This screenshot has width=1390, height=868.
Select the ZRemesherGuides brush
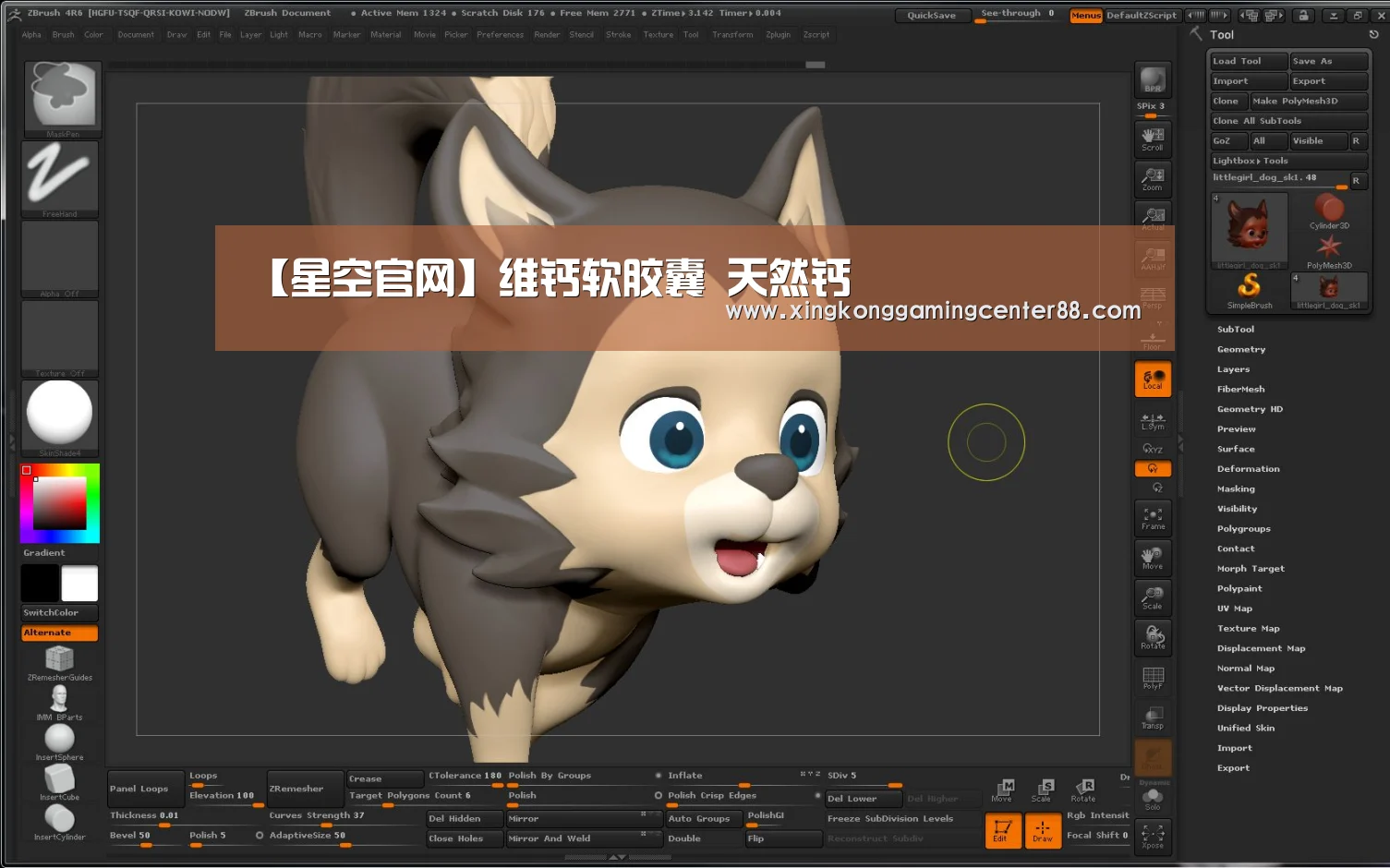59,663
